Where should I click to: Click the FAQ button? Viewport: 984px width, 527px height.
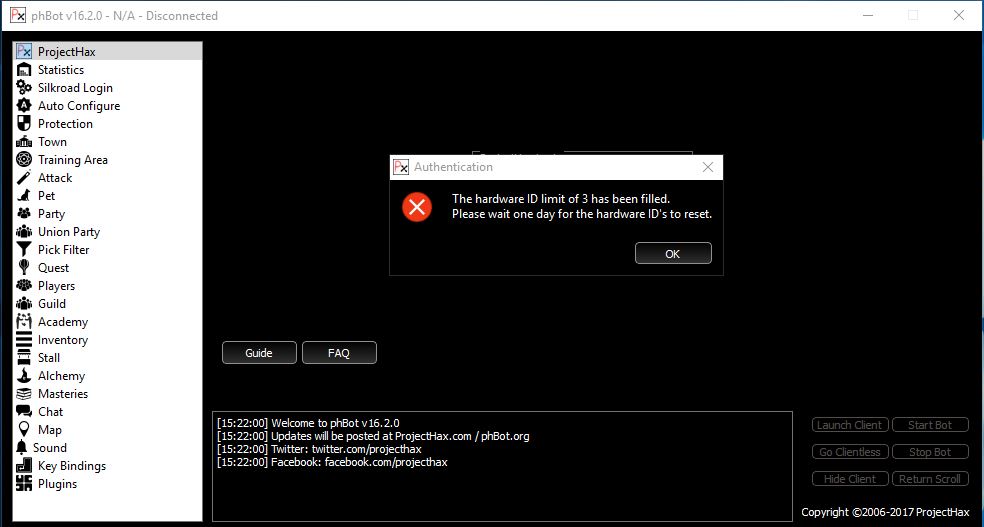[x=339, y=353]
